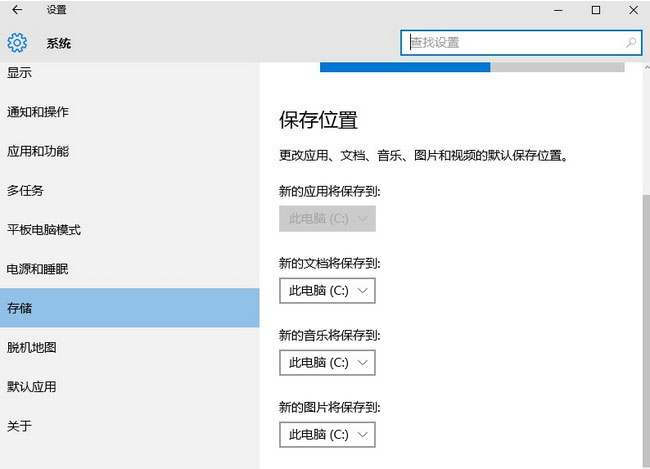This screenshot has width=650, height=469.
Task: Open the new apps save location dropdown
Action: 327,219
